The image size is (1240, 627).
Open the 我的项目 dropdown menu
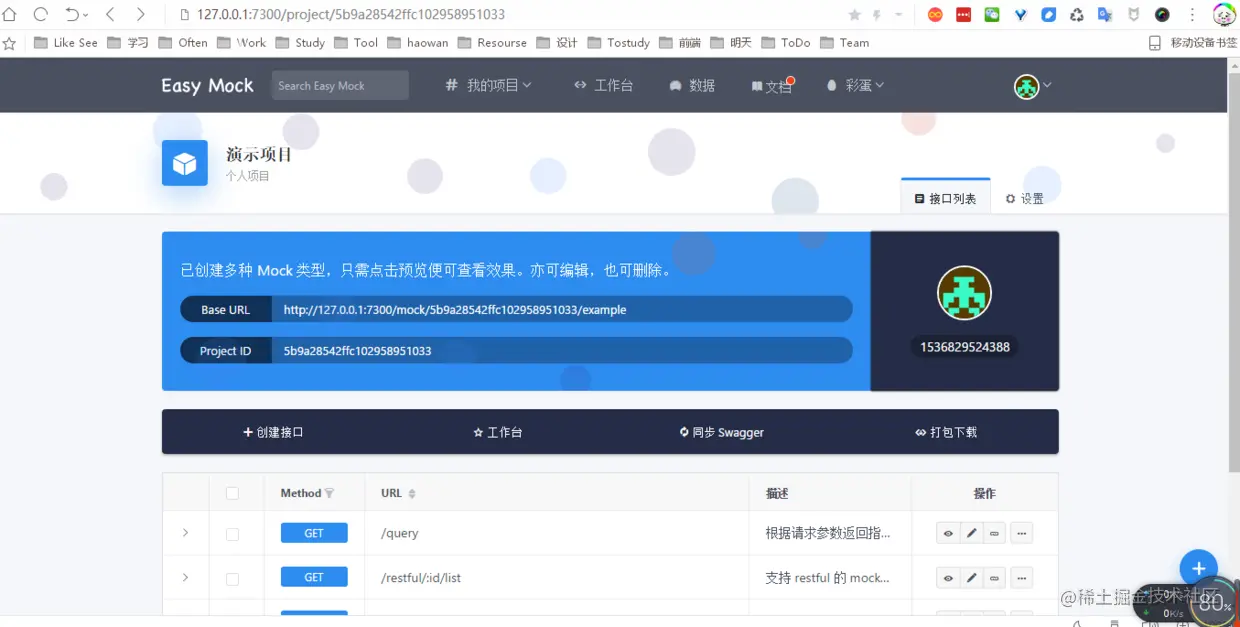tap(488, 85)
